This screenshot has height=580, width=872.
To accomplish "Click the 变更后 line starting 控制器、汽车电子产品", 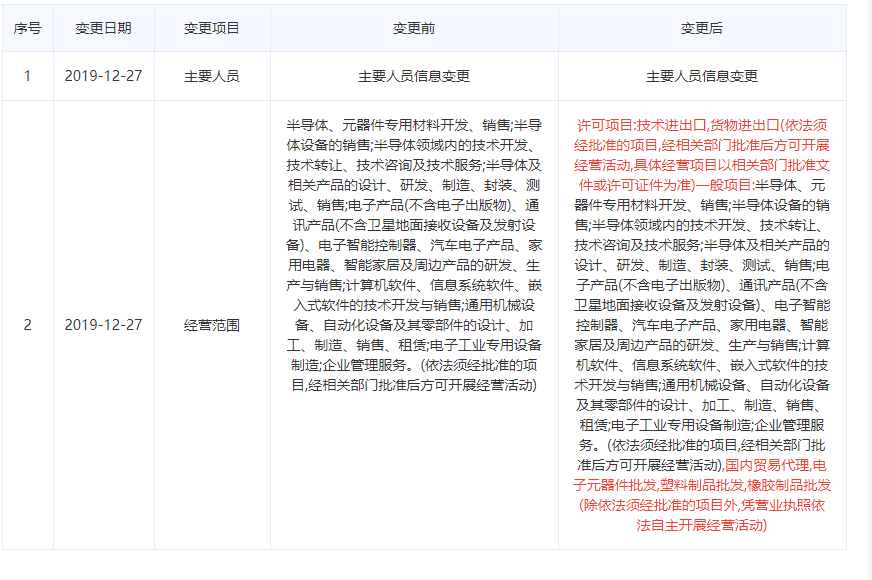I will pyautogui.click(x=702, y=325).
